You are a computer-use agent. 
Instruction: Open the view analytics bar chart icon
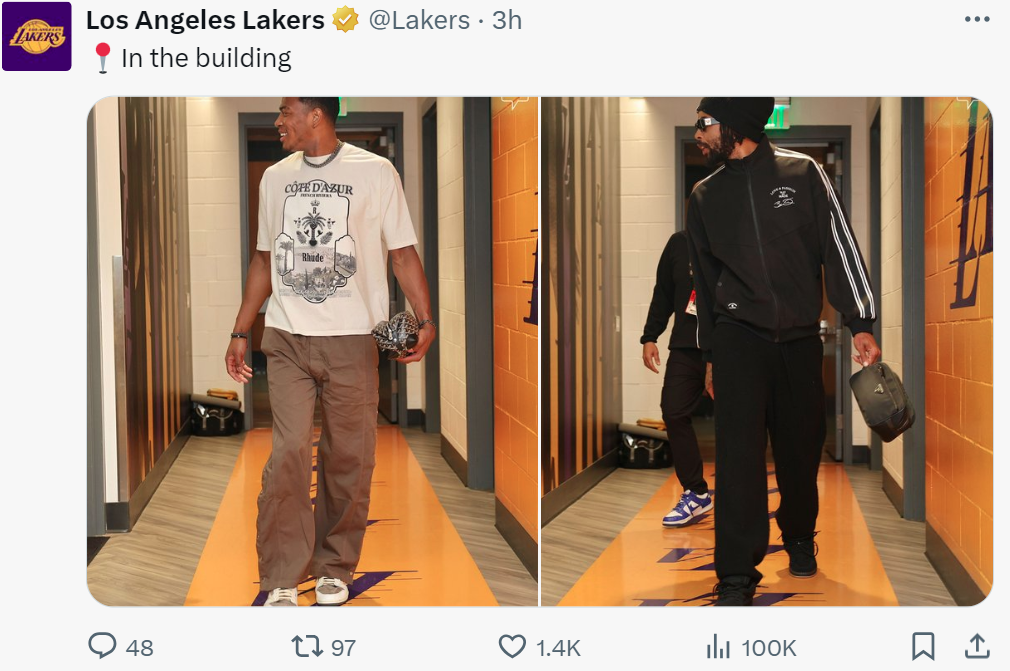tap(718, 646)
